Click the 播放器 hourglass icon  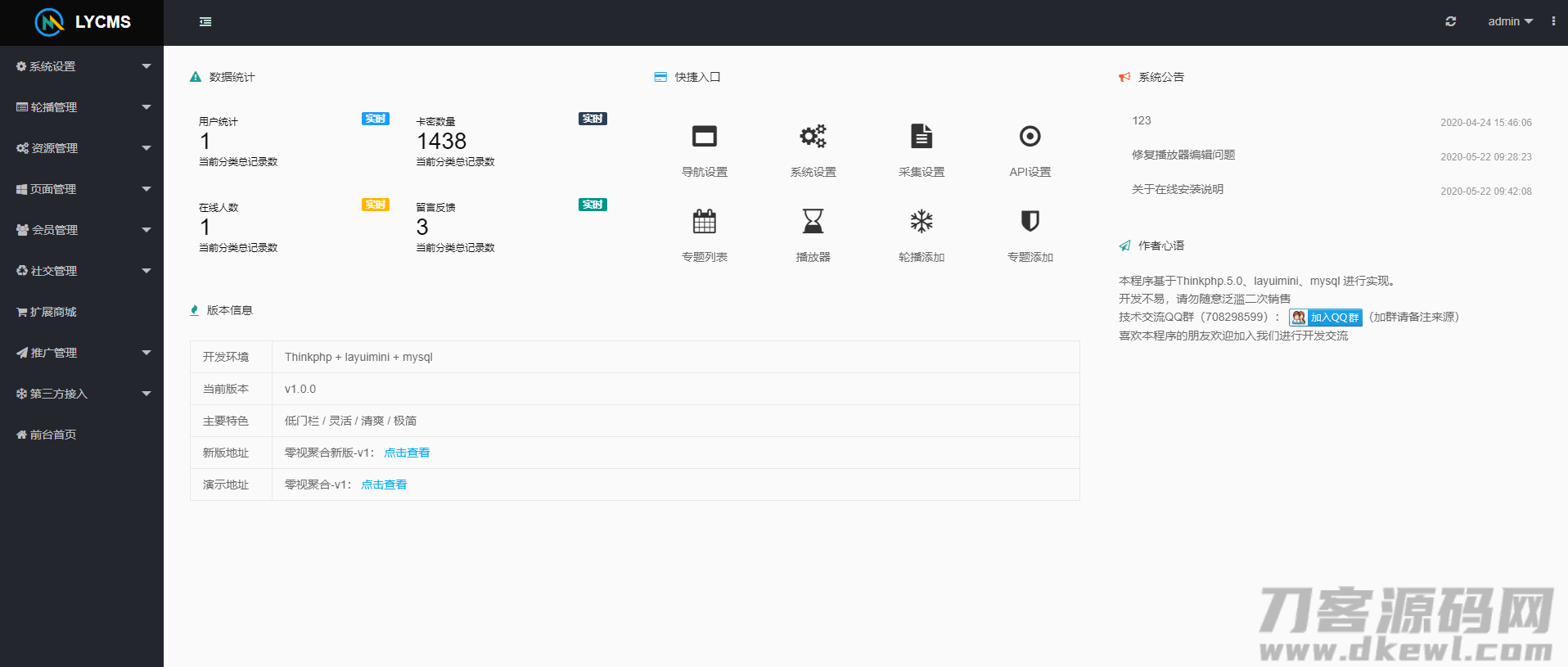pos(813,222)
